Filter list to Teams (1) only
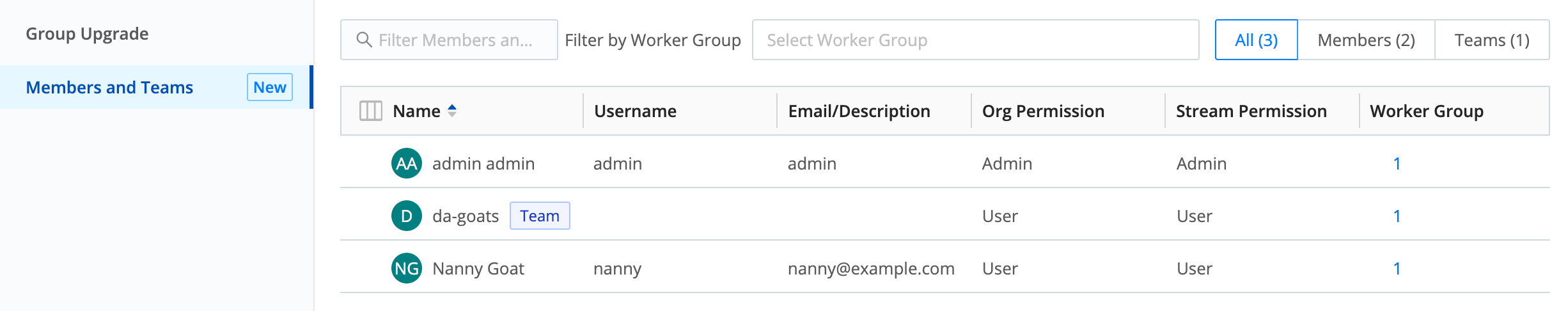 [1491, 40]
